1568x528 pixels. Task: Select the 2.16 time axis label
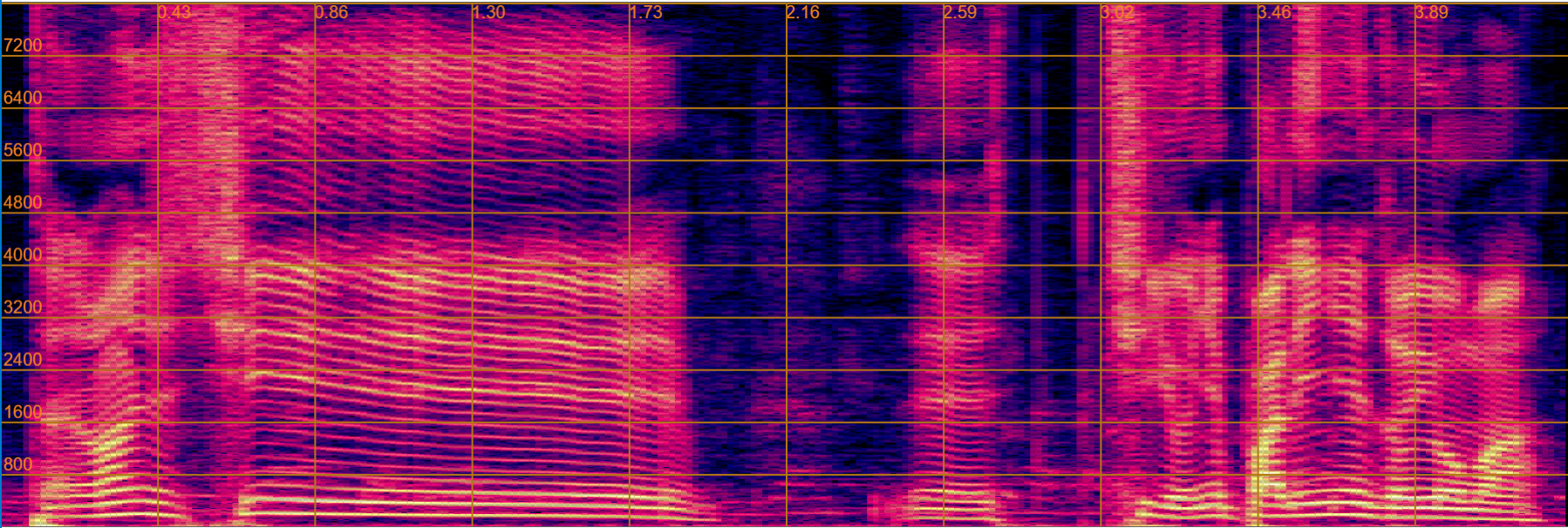803,12
